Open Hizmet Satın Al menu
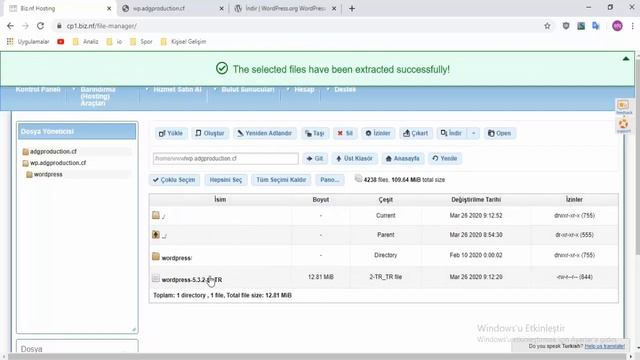The image size is (640, 360). [x=178, y=89]
